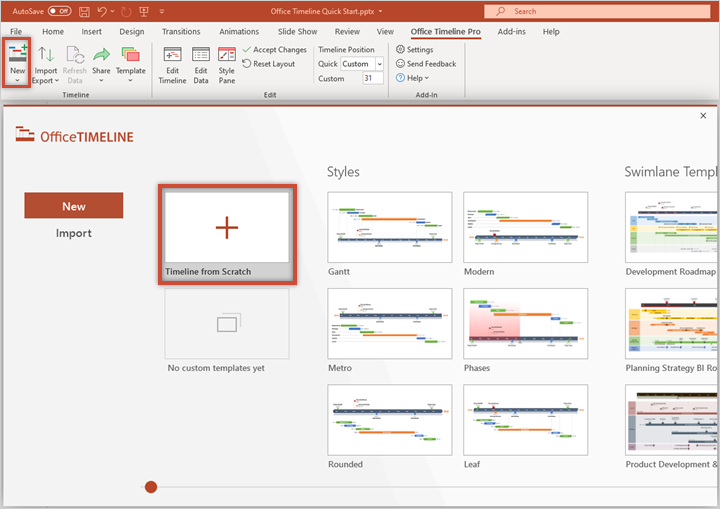
Task: Switch to the Design tab
Action: (132, 32)
